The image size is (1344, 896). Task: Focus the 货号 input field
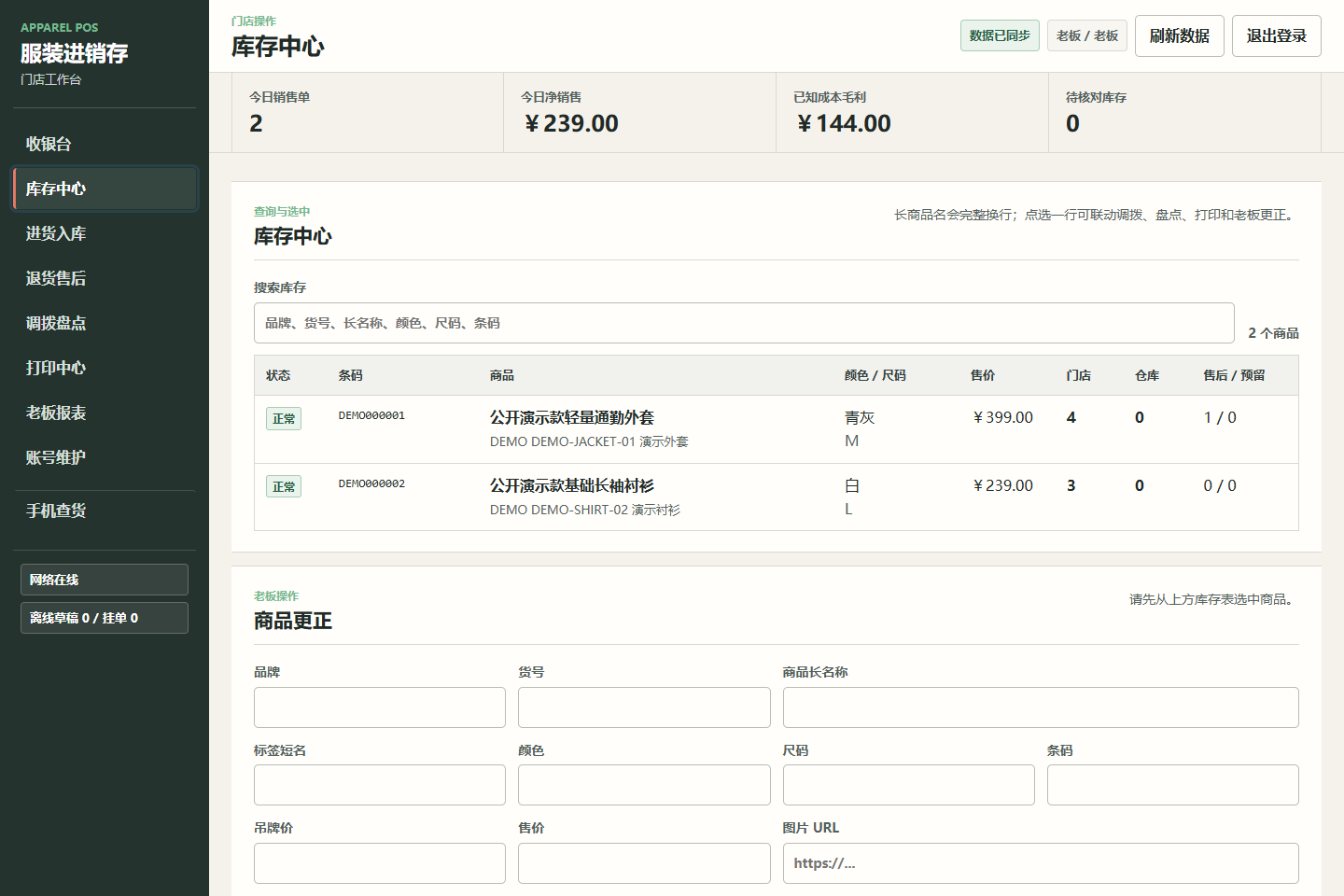pos(644,707)
